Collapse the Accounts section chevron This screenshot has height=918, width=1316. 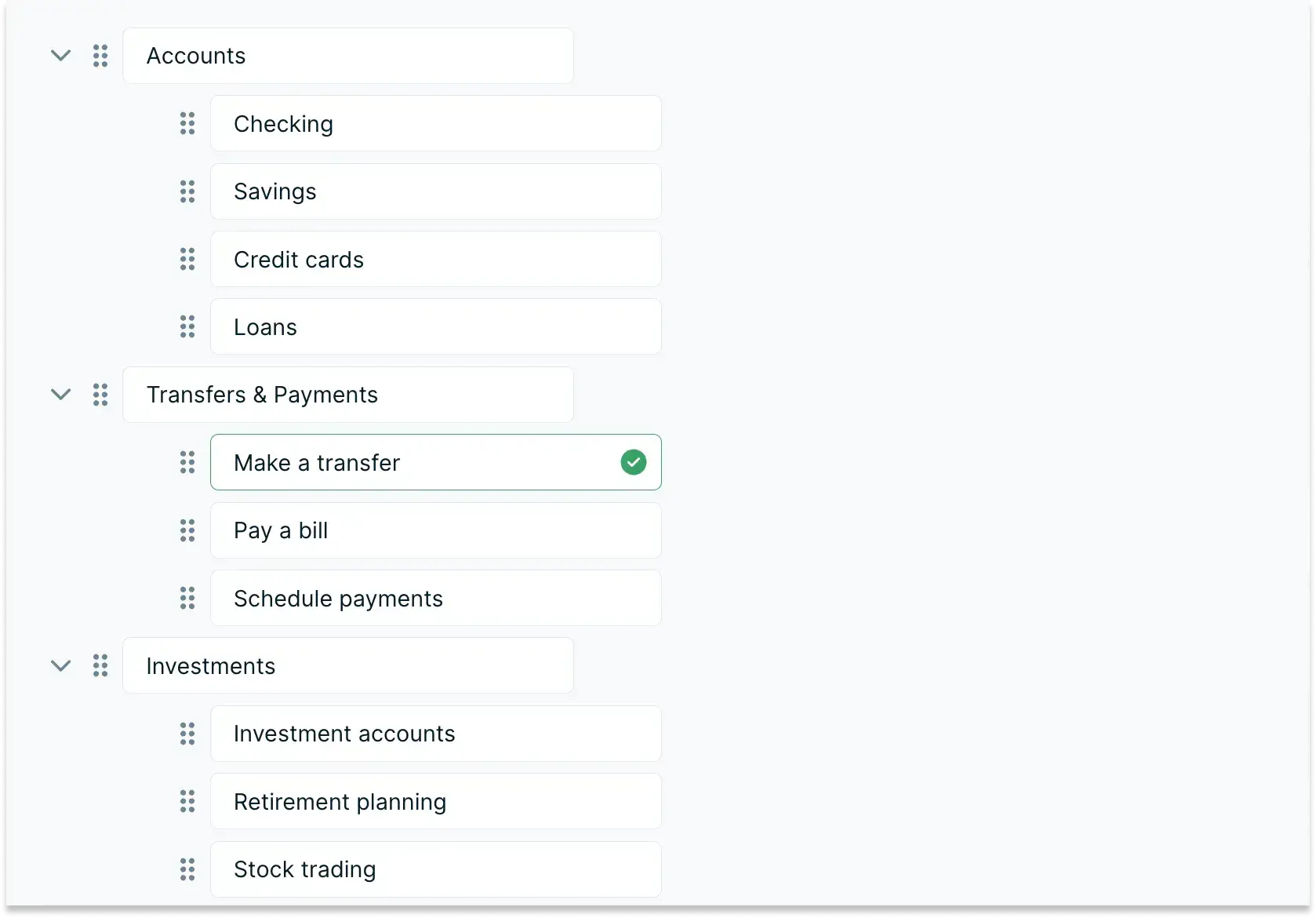pyautogui.click(x=61, y=56)
